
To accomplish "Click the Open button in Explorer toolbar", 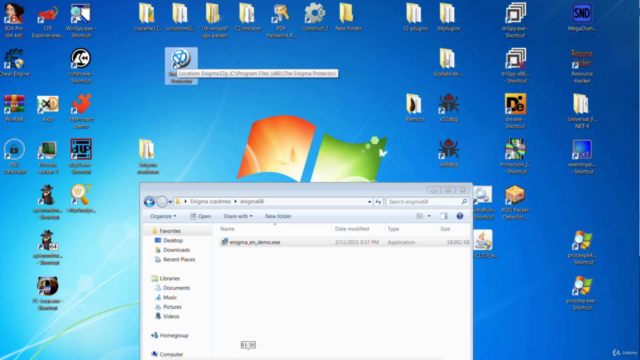I will tap(200, 216).
